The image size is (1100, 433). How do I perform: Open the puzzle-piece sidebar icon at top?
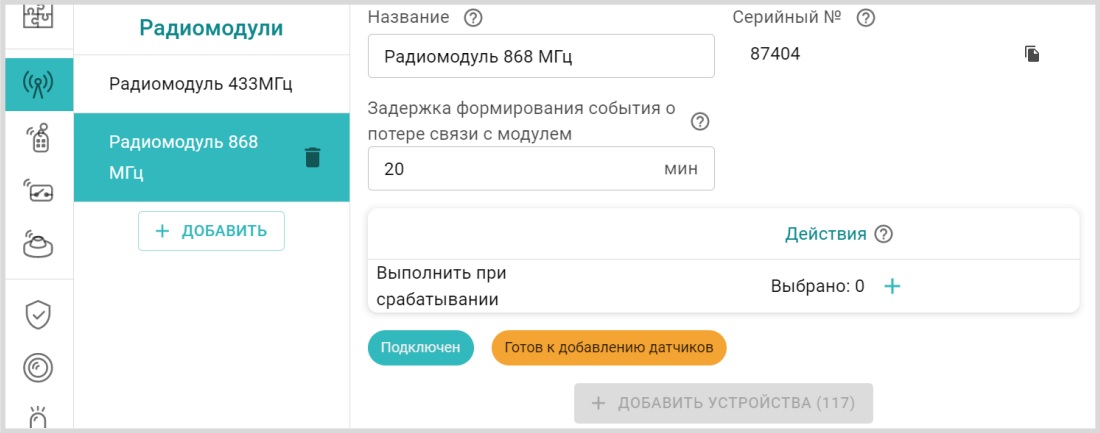[x=39, y=14]
